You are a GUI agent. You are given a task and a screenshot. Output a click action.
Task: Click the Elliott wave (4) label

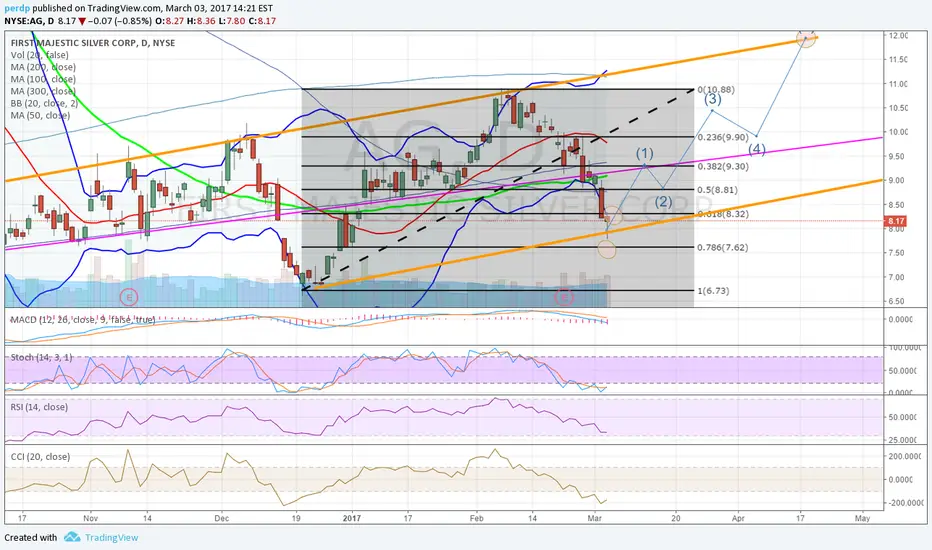pyautogui.click(x=757, y=149)
